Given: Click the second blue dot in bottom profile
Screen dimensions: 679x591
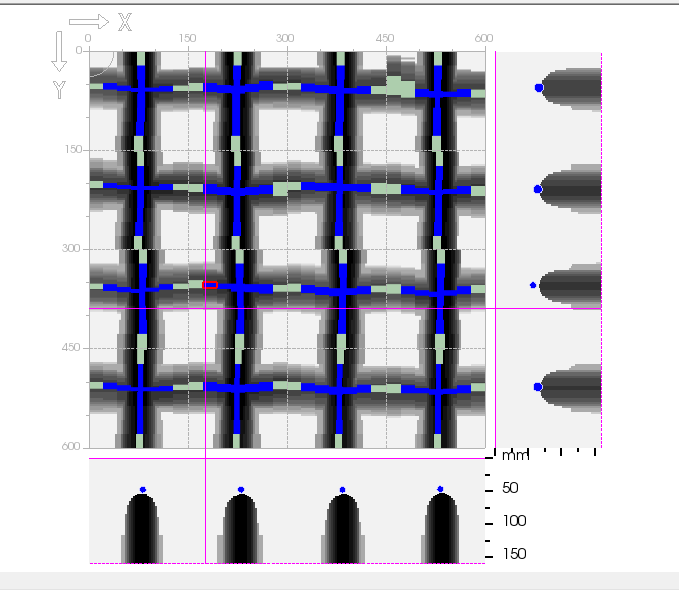Looking at the screenshot, I should click(241, 489).
